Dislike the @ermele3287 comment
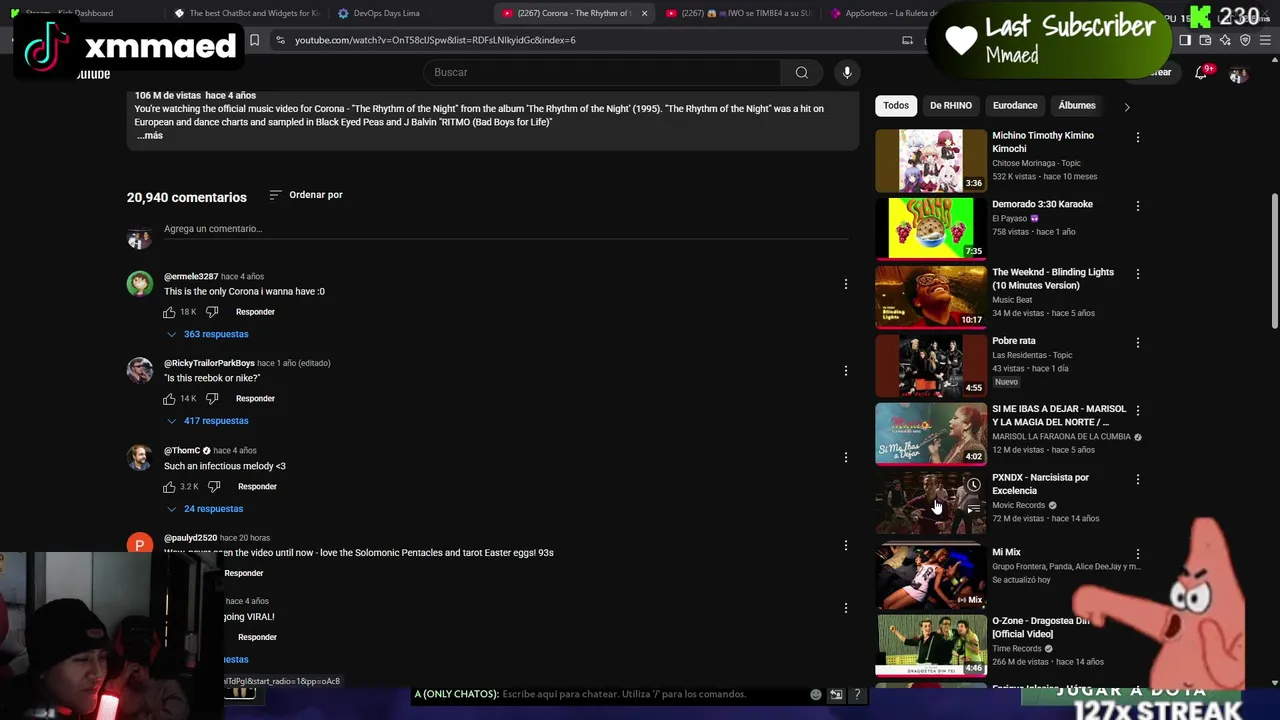1280x720 pixels. tap(212, 312)
